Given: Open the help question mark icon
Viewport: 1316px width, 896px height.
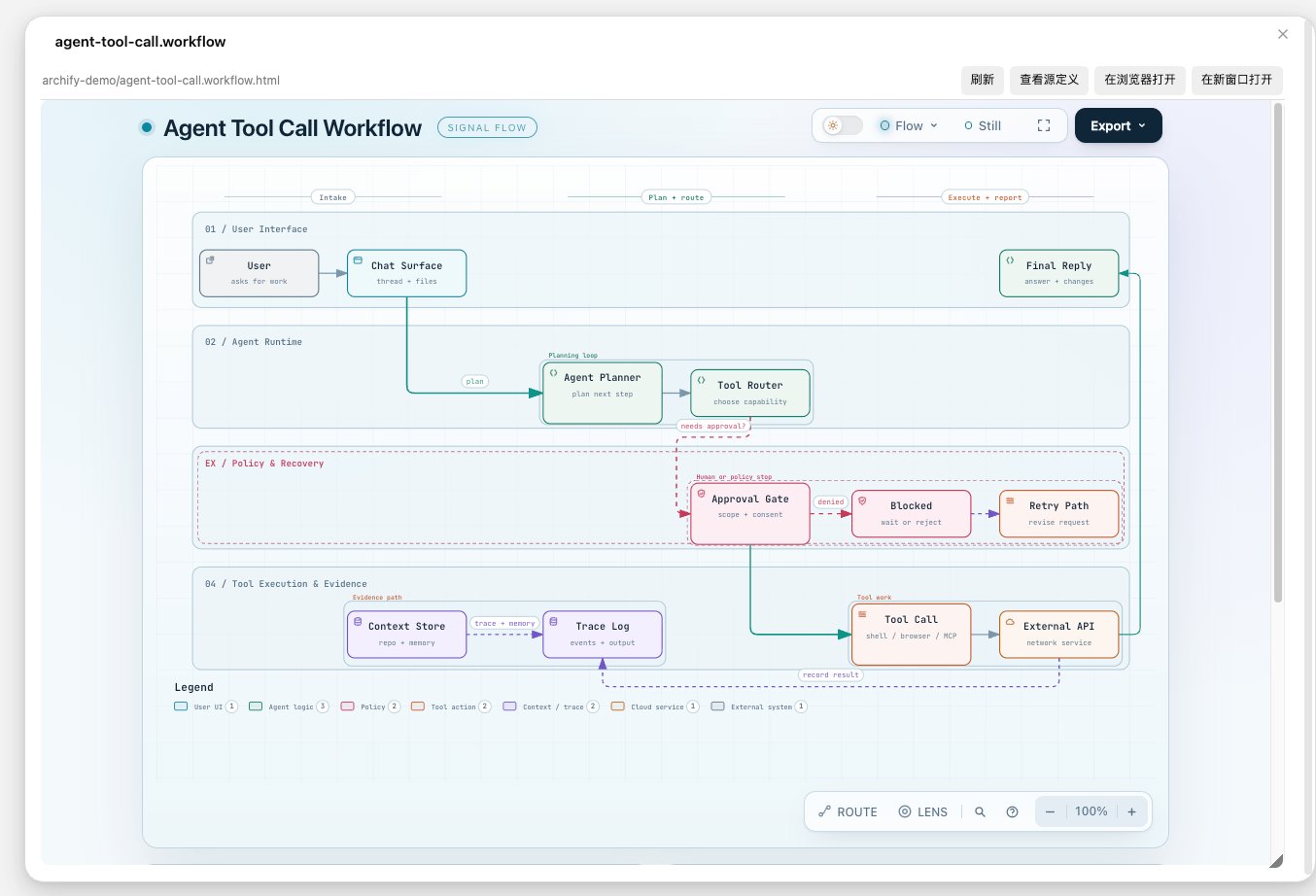Looking at the screenshot, I should 1012,811.
